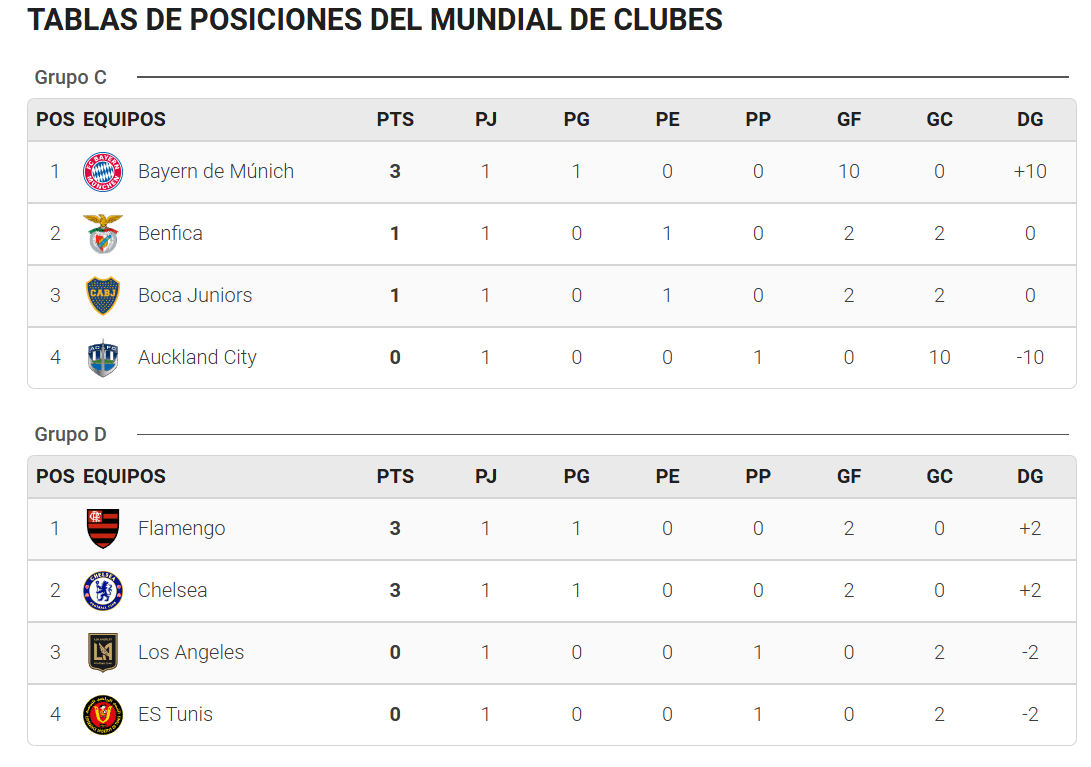Click the ES Tunis round emblem
The height and width of the screenshot is (767, 1091).
point(103,715)
